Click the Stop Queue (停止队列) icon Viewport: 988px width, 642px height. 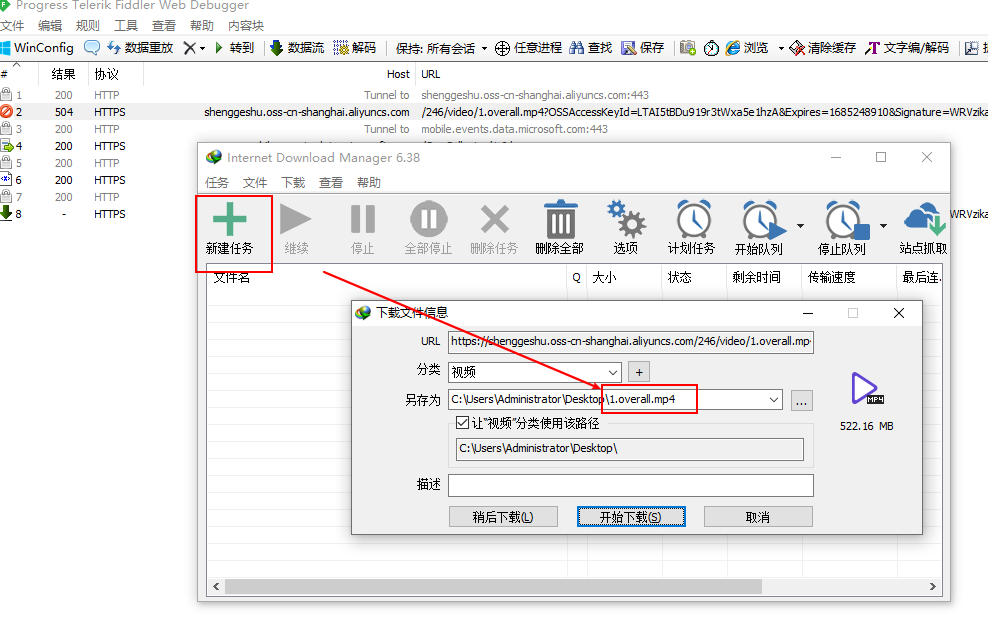pyautogui.click(x=846, y=219)
